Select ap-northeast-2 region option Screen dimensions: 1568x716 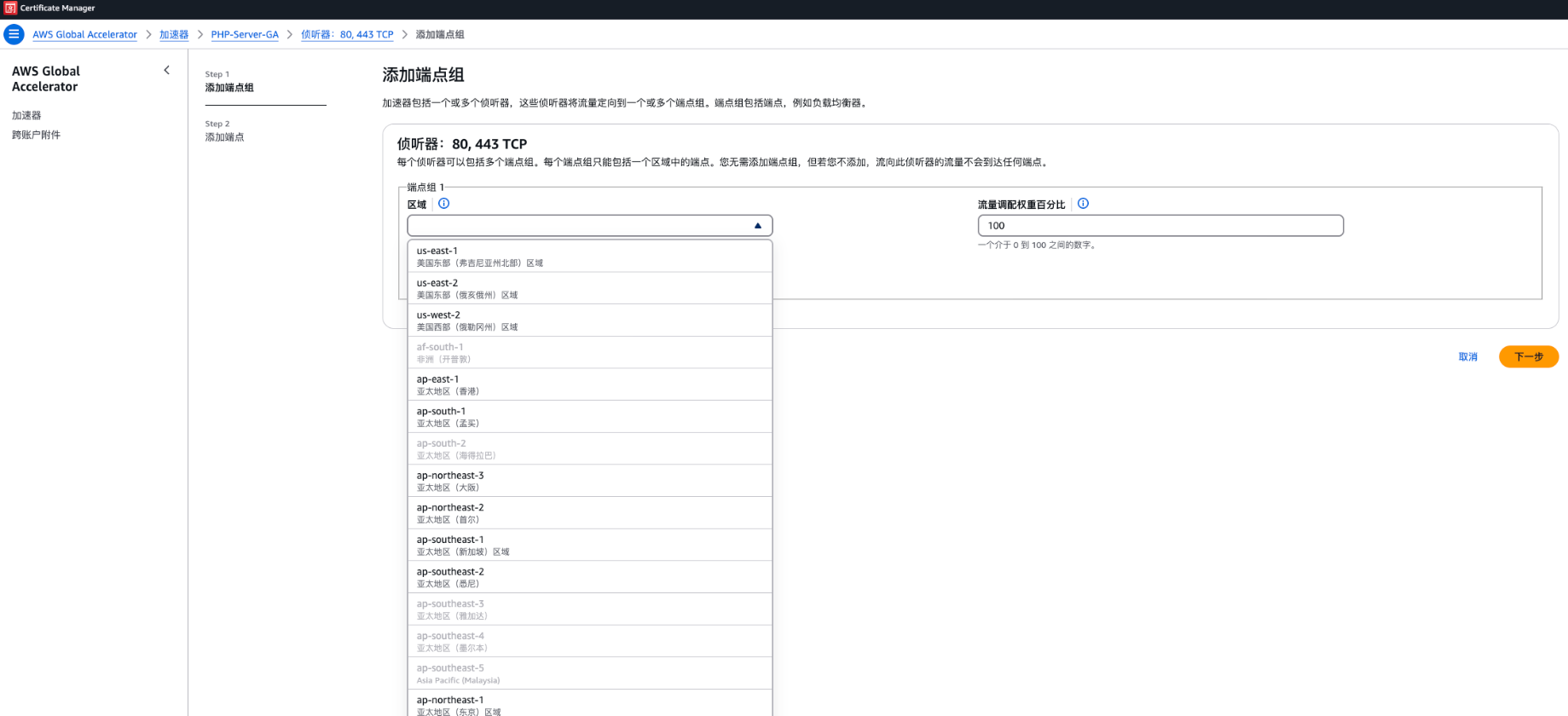(x=590, y=513)
